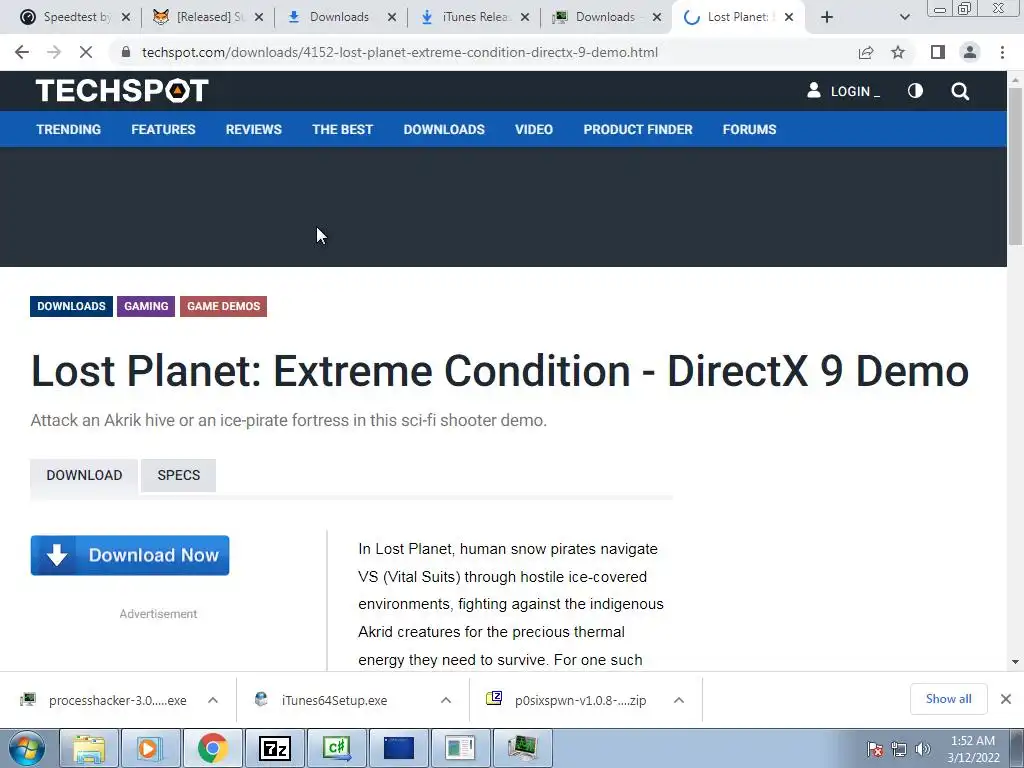
Task: Click the page vertical scrollbar thumb
Action: tap(1015, 167)
